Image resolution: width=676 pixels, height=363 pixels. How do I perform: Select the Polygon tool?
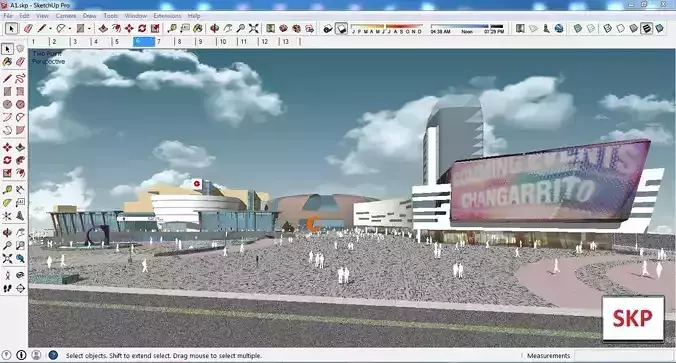pos(20,104)
